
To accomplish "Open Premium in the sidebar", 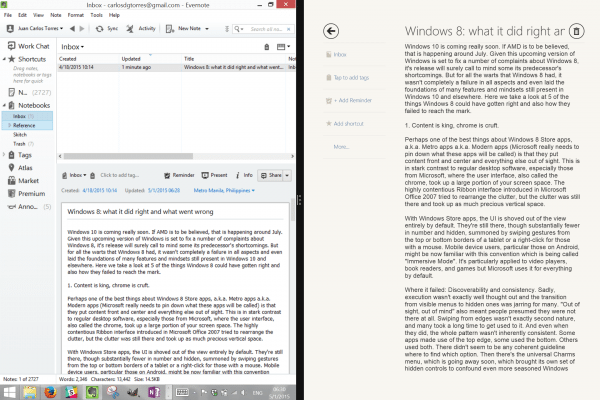I will pos(27,194).
